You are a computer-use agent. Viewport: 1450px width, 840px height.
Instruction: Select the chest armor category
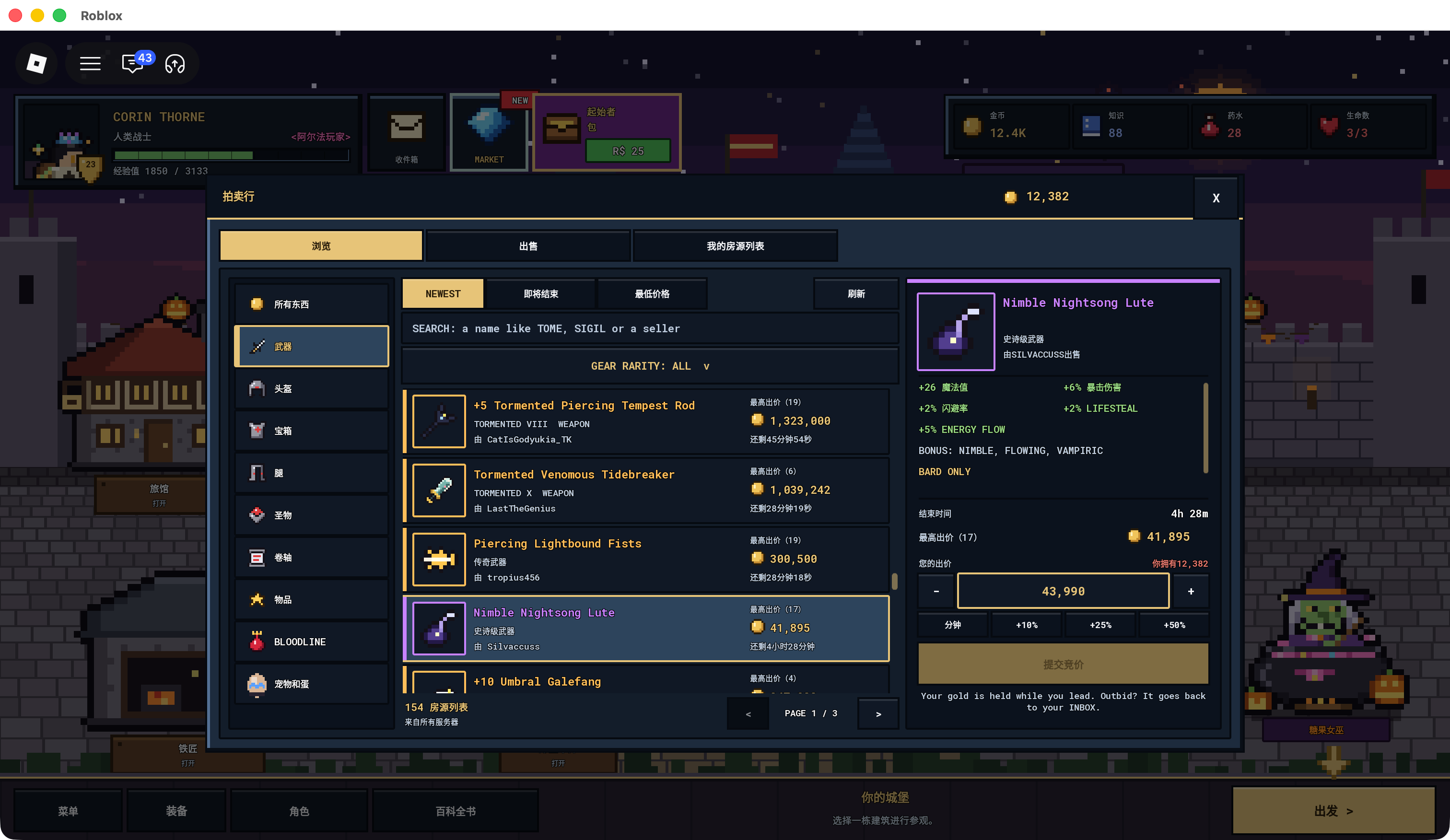click(x=311, y=431)
